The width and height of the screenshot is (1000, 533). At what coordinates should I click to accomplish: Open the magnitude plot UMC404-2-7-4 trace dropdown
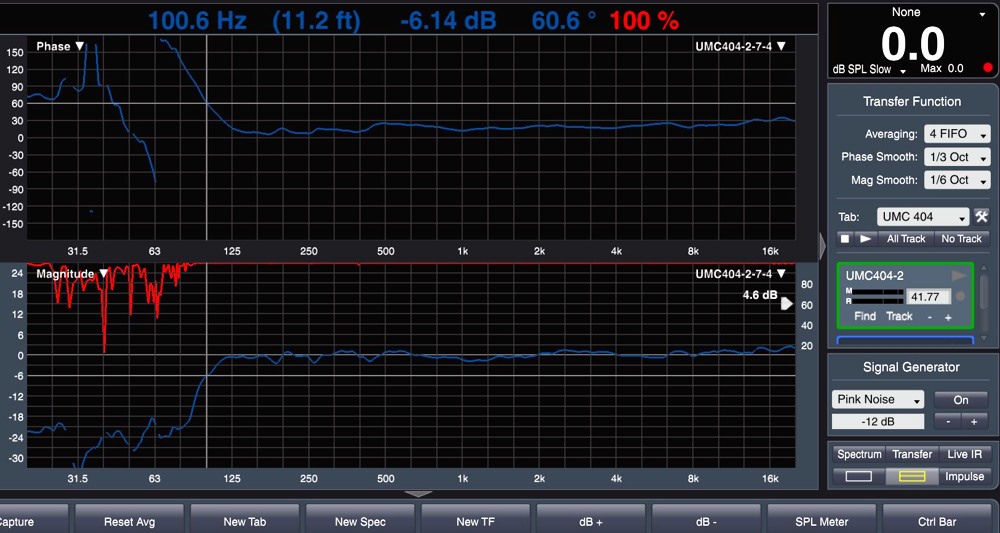click(740, 274)
